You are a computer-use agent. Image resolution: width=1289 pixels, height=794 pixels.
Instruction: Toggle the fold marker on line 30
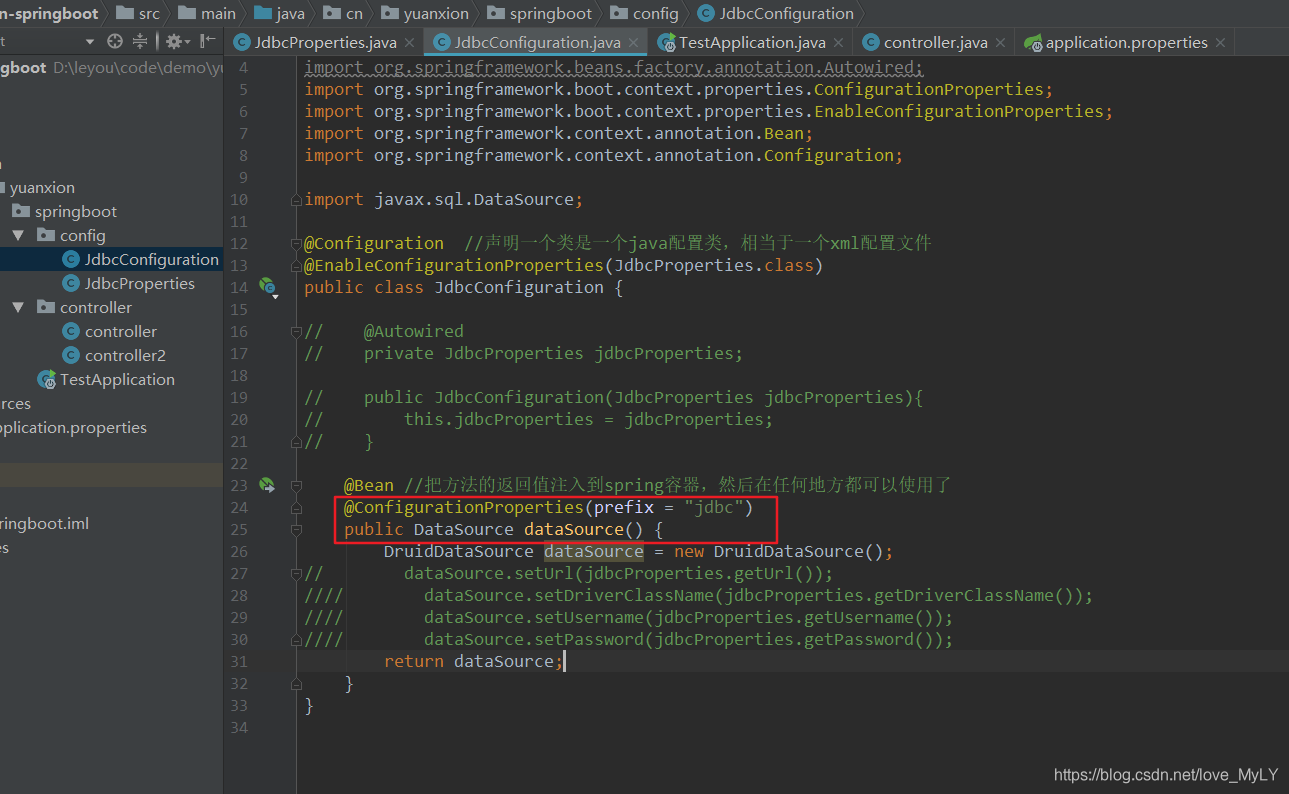tap(296, 639)
